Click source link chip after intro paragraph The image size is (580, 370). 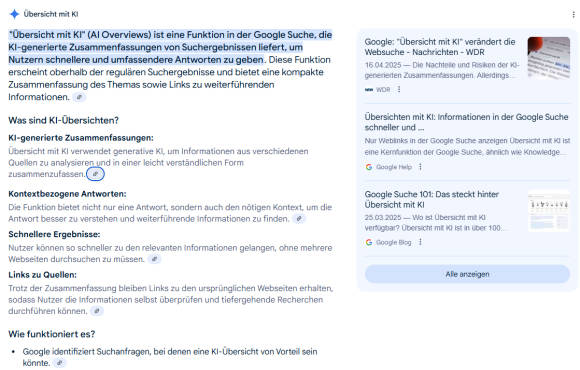pyautogui.click(x=79, y=97)
